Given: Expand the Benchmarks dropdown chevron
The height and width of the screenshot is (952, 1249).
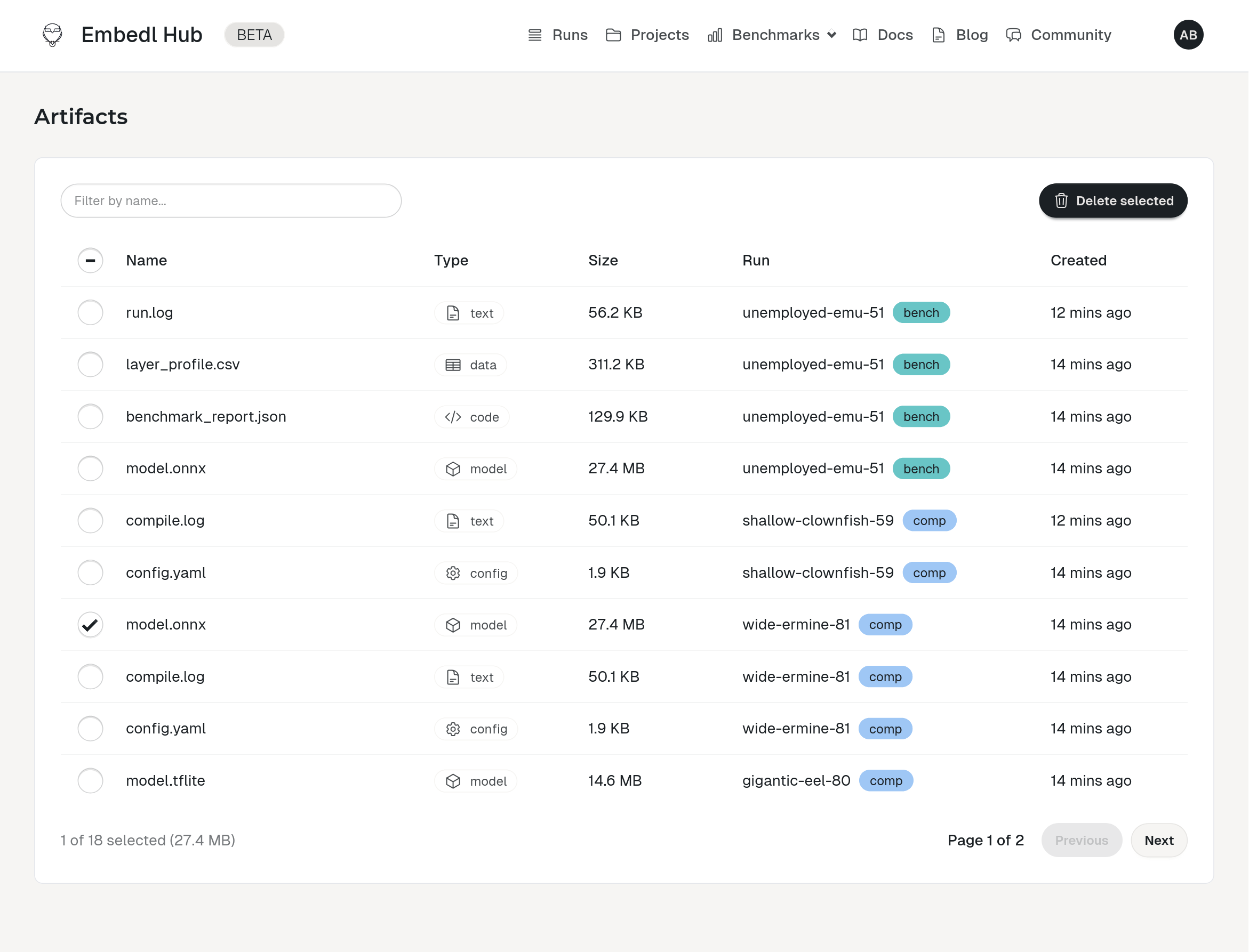Looking at the screenshot, I should pyautogui.click(x=831, y=35).
